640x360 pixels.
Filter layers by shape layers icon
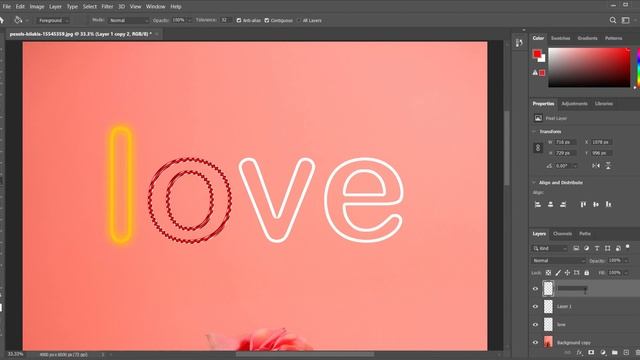click(607, 248)
